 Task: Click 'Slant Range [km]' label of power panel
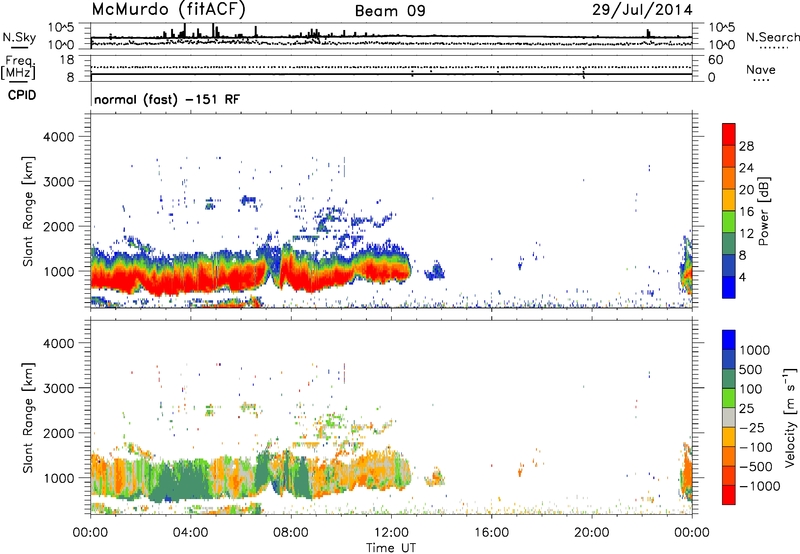coord(28,211)
